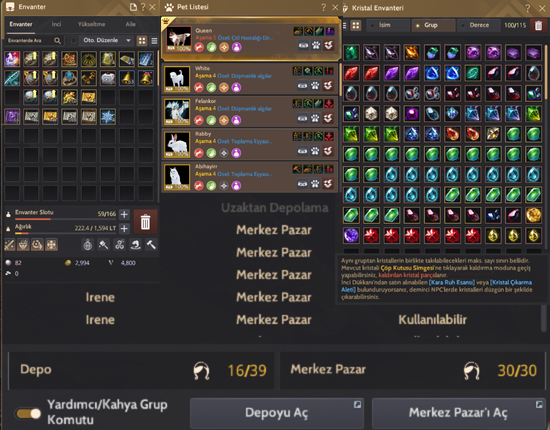This screenshot has height=430, width=550.
Task: Expand Envanter Slotu with plus button
Action: tap(124, 214)
